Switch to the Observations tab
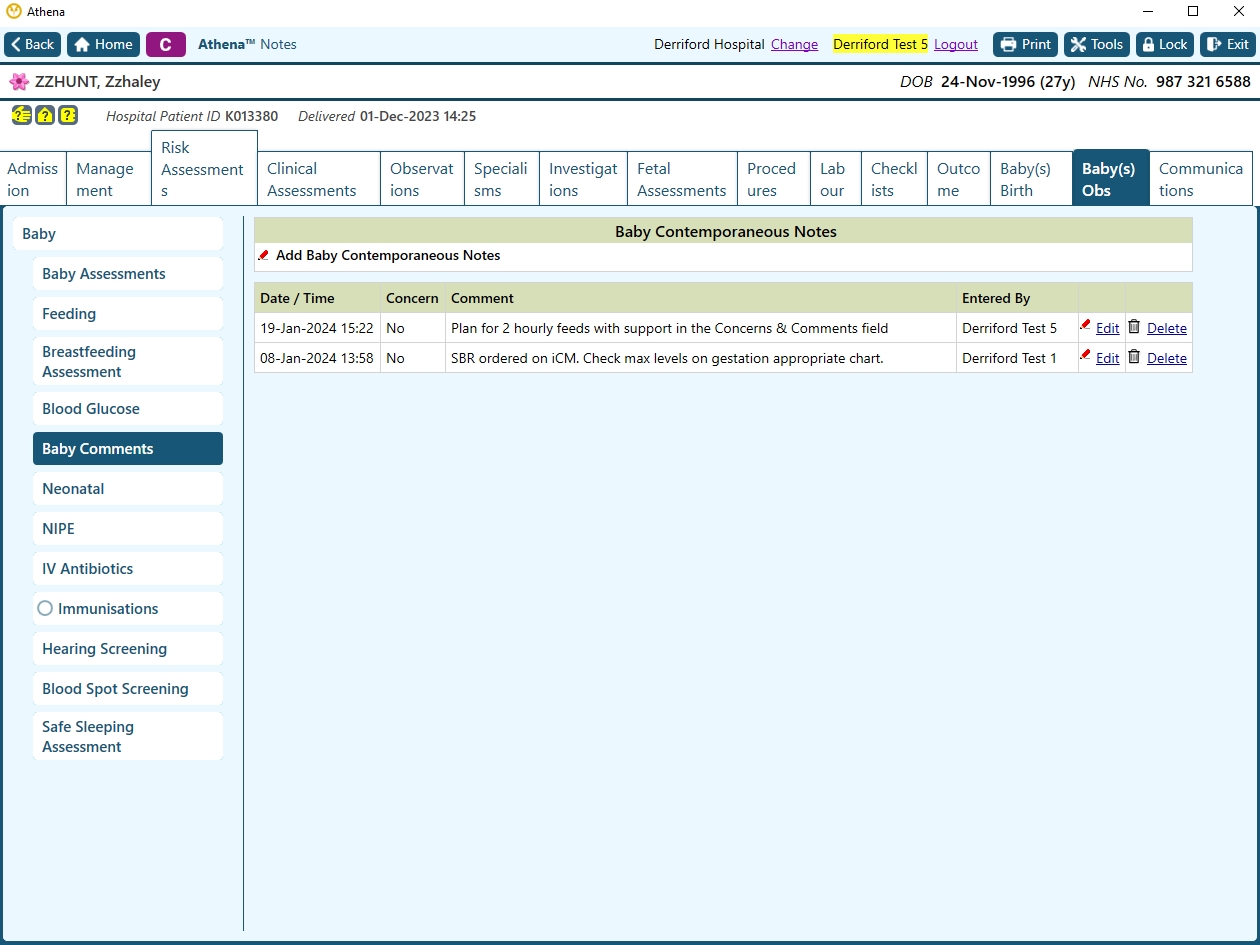Image resolution: width=1260 pixels, height=945 pixels. (422, 179)
